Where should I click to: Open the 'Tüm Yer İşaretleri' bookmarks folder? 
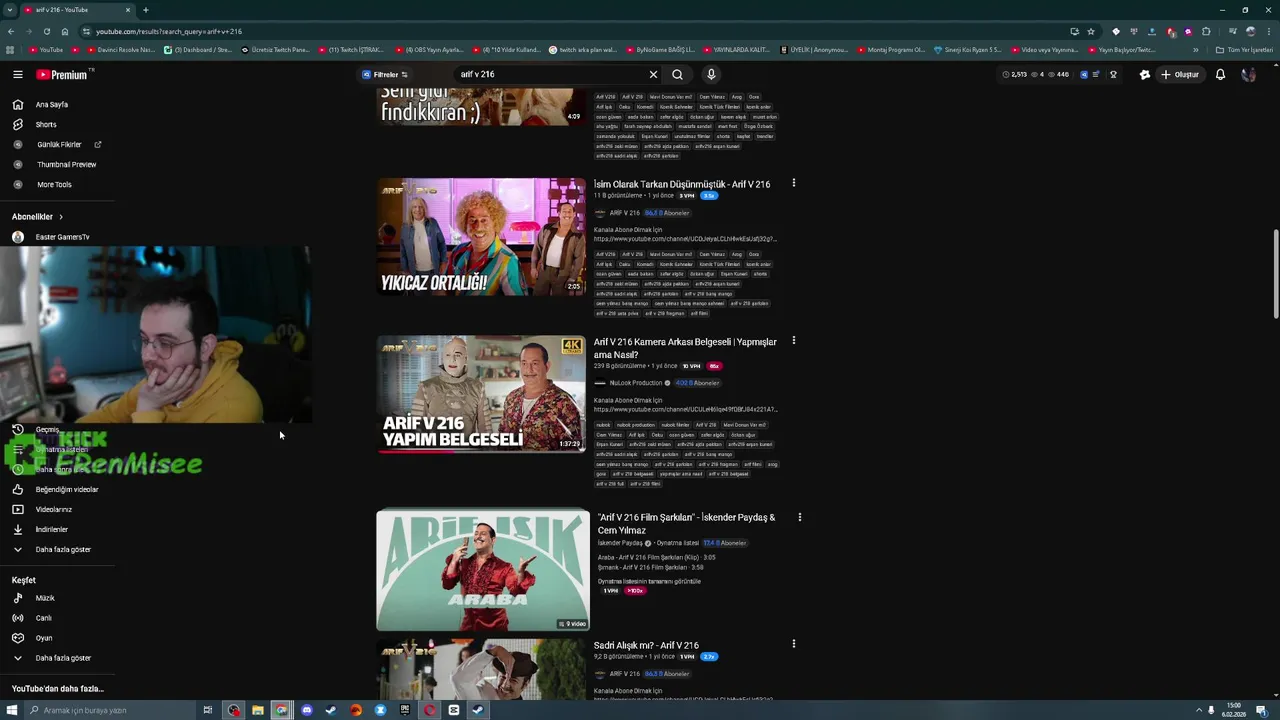[x=1245, y=49]
